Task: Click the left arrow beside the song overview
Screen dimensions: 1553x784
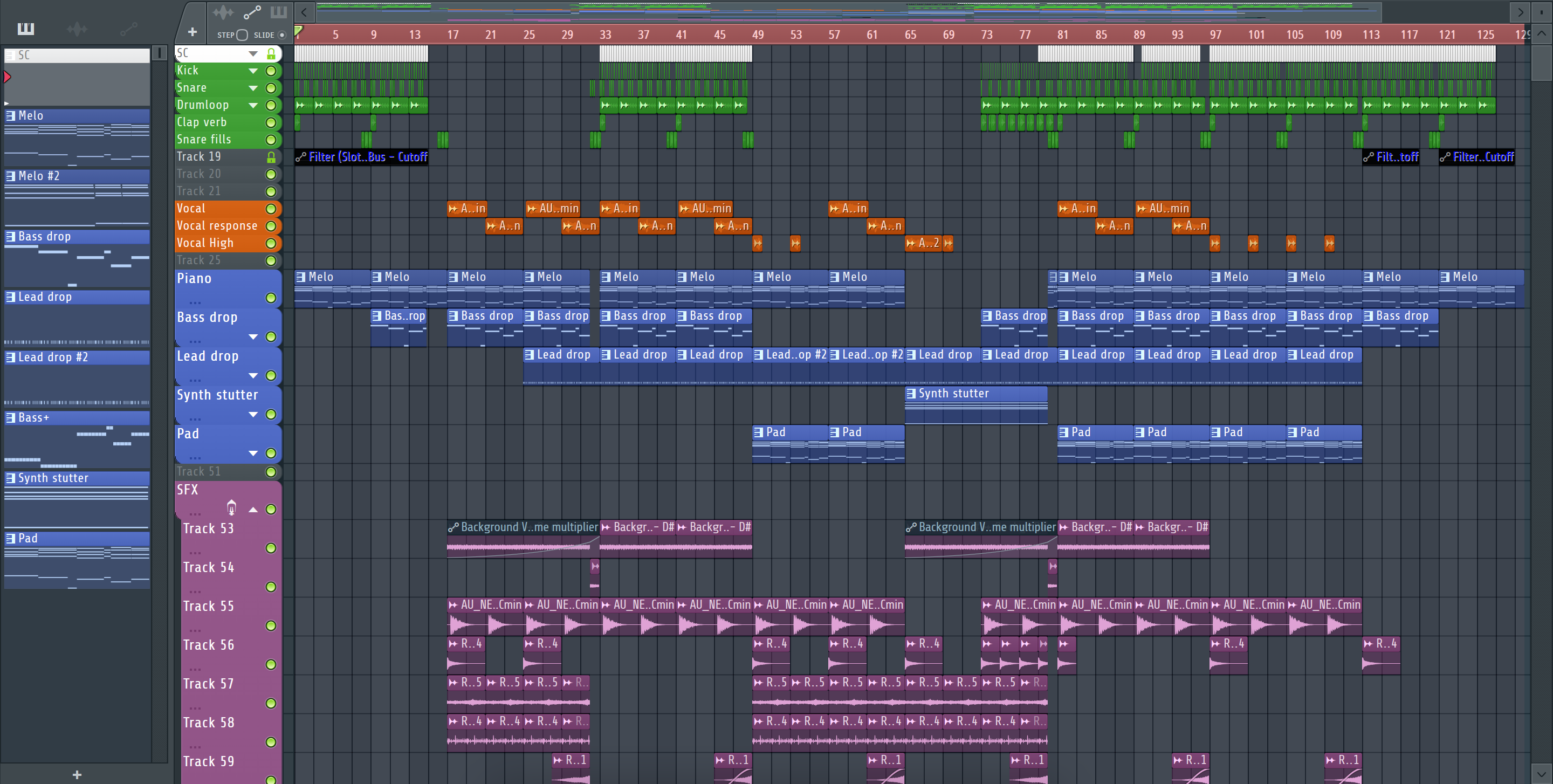Action: pyautogui.click(x=305, y=12)
